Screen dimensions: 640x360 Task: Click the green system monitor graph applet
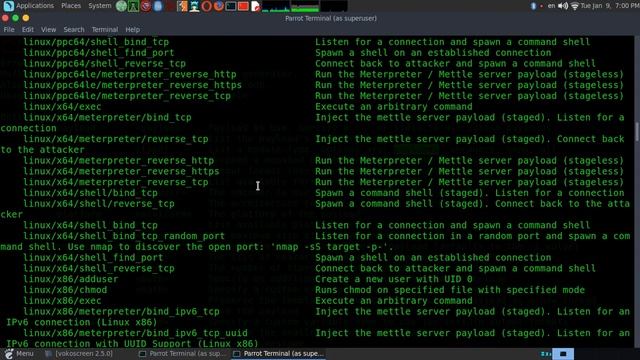click(x=305, y=6)
